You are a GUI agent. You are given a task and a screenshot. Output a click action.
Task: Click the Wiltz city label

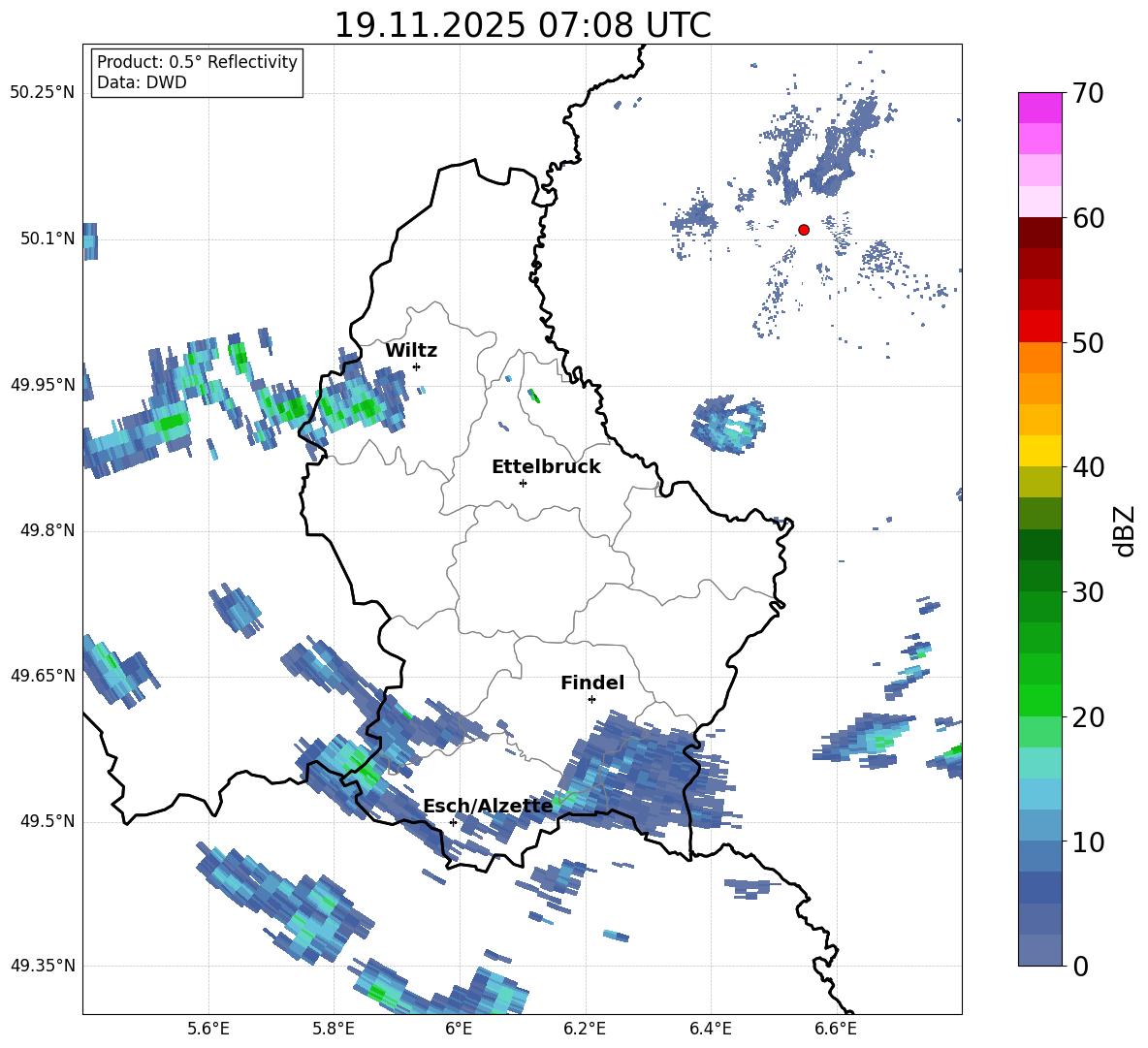(411, 351)
